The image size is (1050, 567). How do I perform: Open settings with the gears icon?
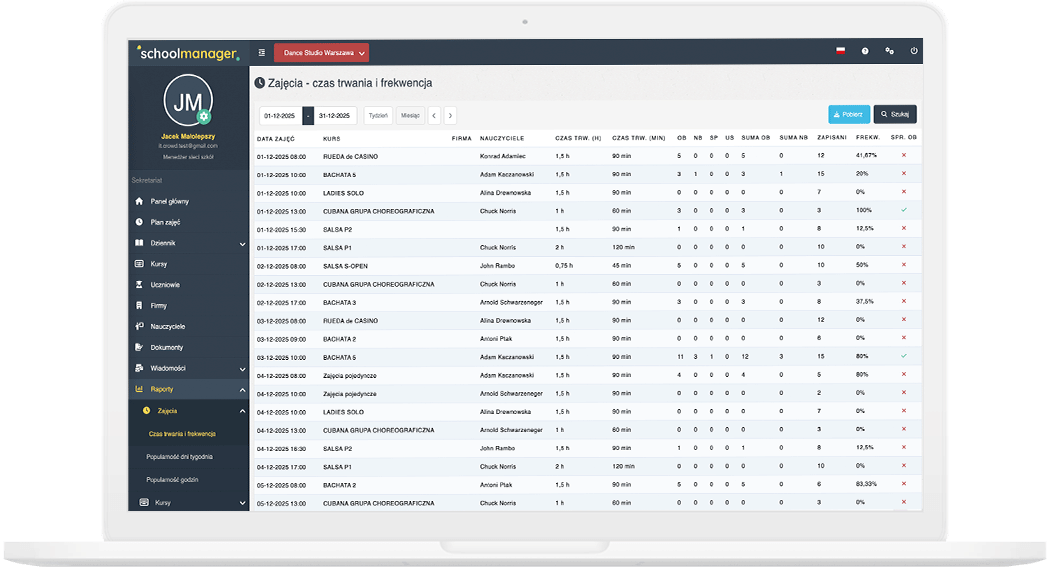[889, 51]
